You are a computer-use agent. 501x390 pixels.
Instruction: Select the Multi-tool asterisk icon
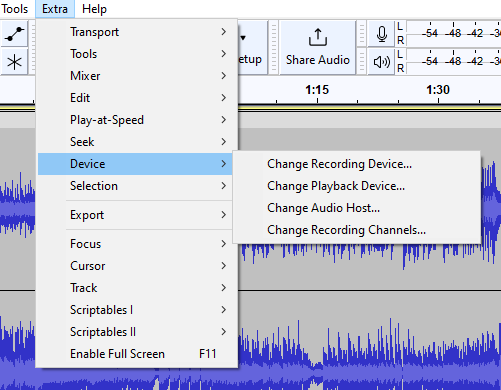pos(14,62)
